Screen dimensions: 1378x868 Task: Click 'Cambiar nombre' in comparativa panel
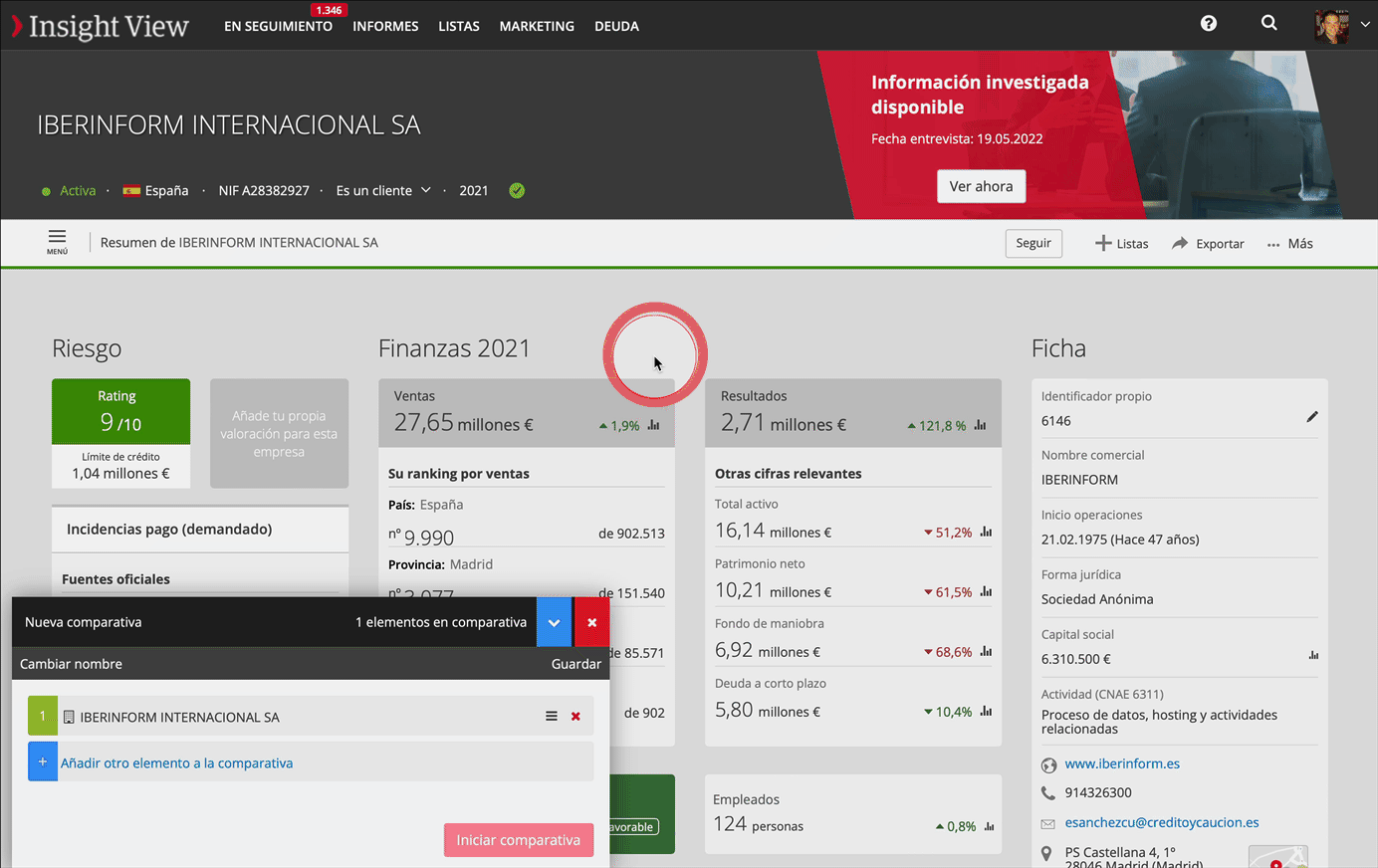point(71,664)
